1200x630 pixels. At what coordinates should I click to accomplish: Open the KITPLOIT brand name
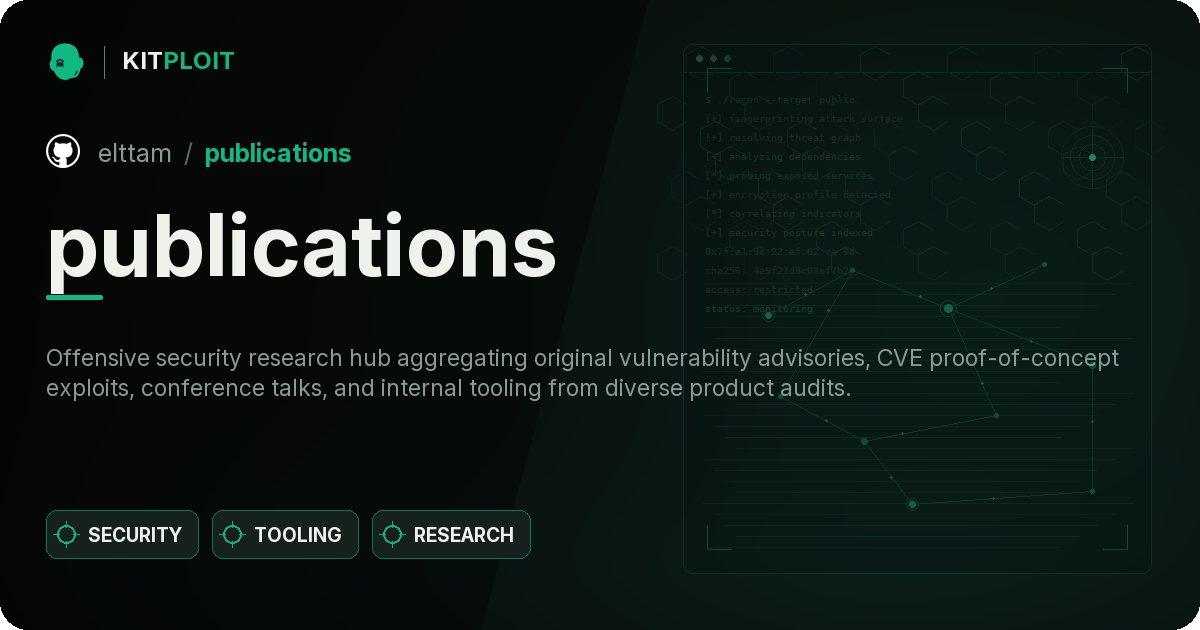pyautogui.click(x=178, y=61)
